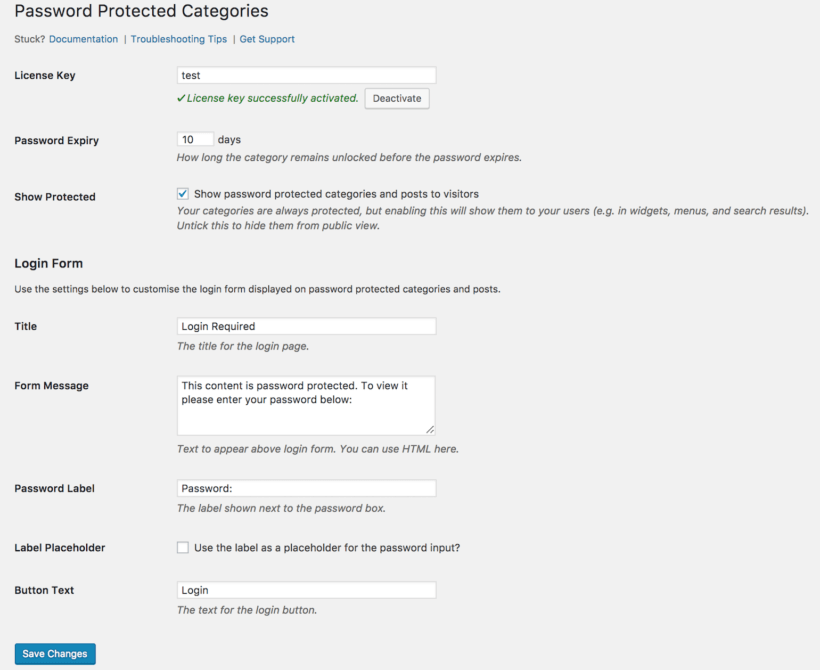The width and height of the screenshot is (820, 670).
Task: Click the Title field containing 'Login Required'
Action: pyautogui.click(x=306, y=326)
